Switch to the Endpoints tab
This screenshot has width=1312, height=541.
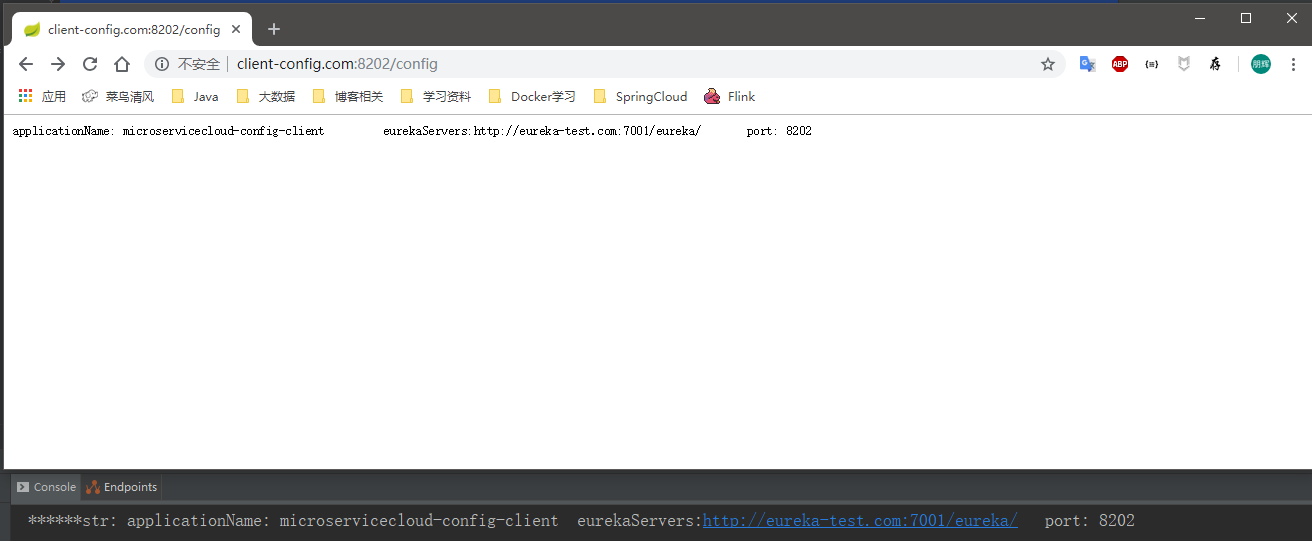(122, 487)
